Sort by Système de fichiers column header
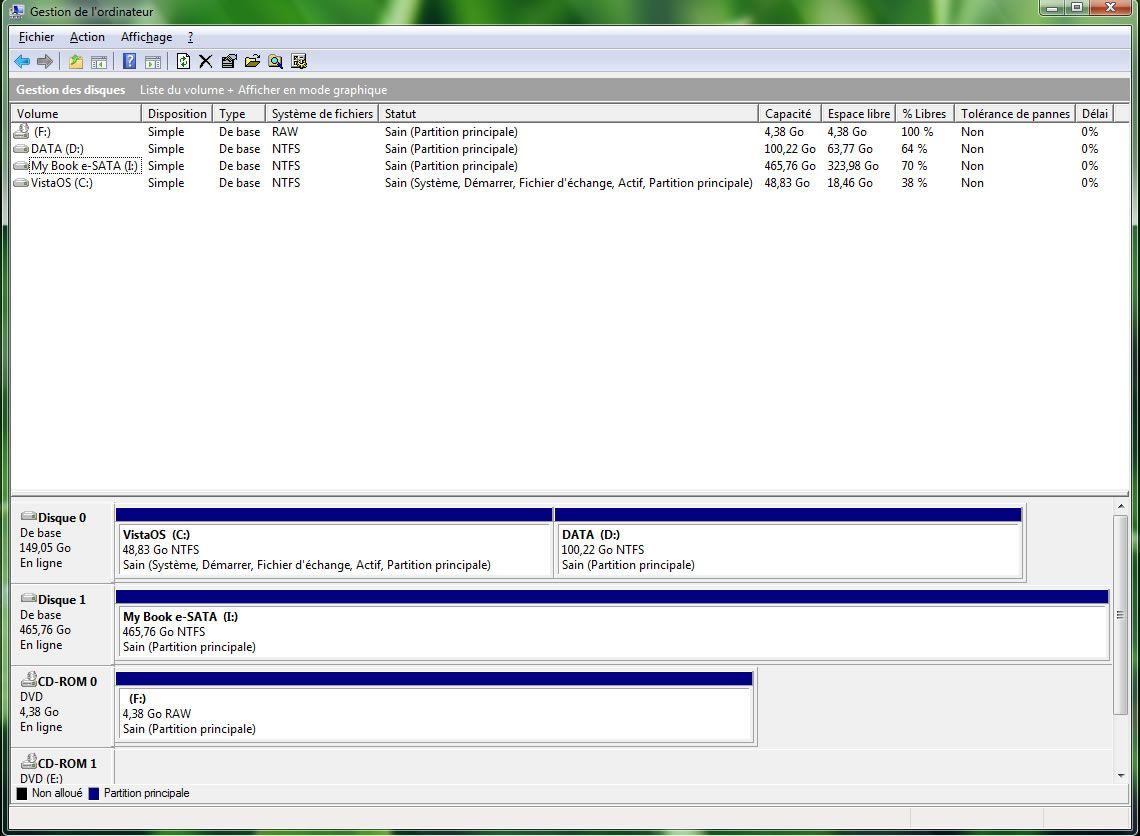 (322, 113)
